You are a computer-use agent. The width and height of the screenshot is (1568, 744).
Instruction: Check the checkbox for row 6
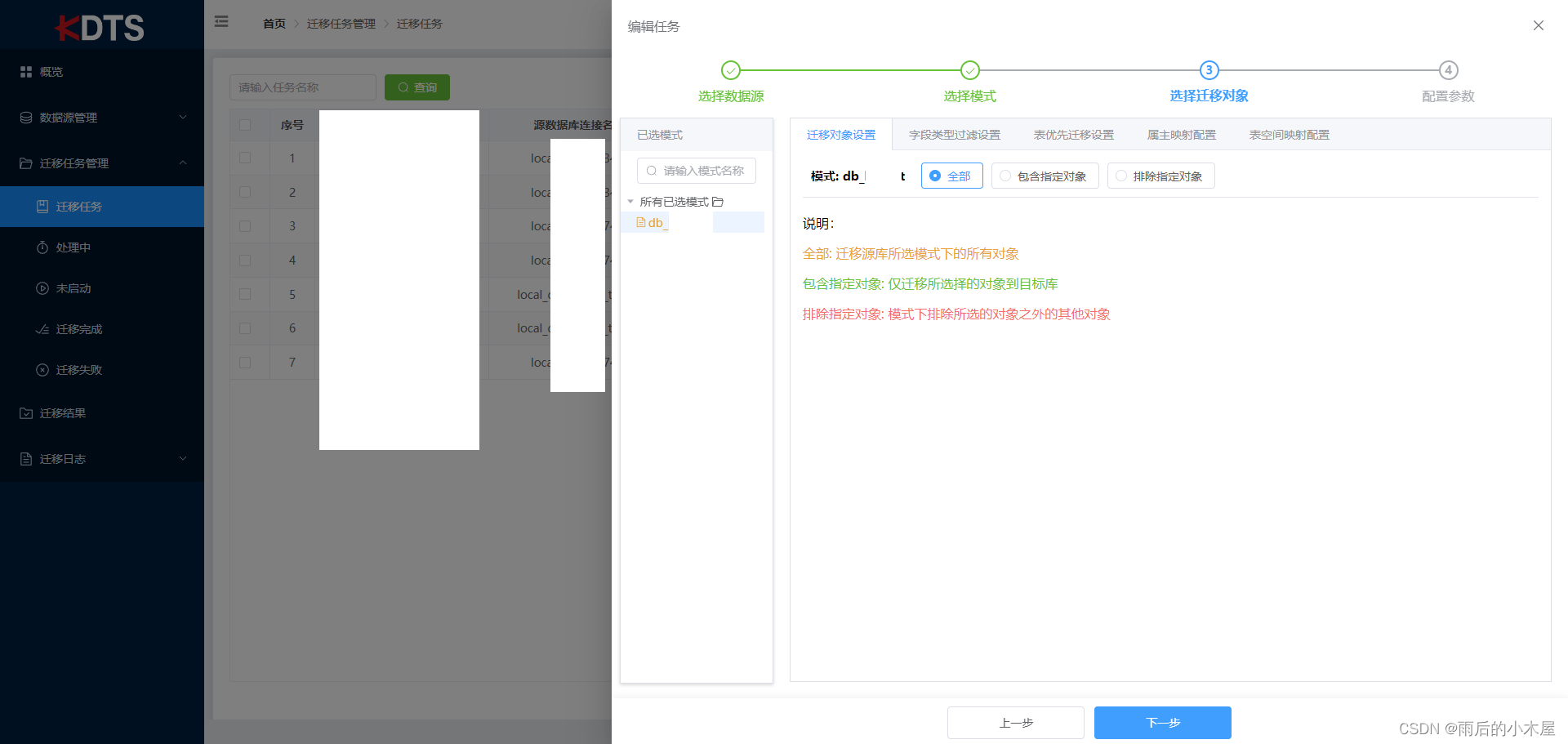[x=245, y=328]
